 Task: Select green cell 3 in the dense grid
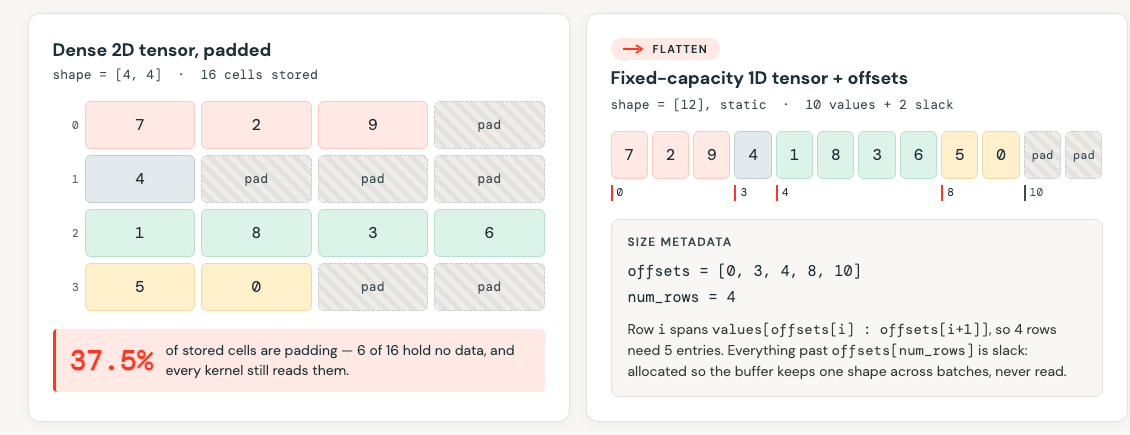pyautogui.click(x=373, y=233)
